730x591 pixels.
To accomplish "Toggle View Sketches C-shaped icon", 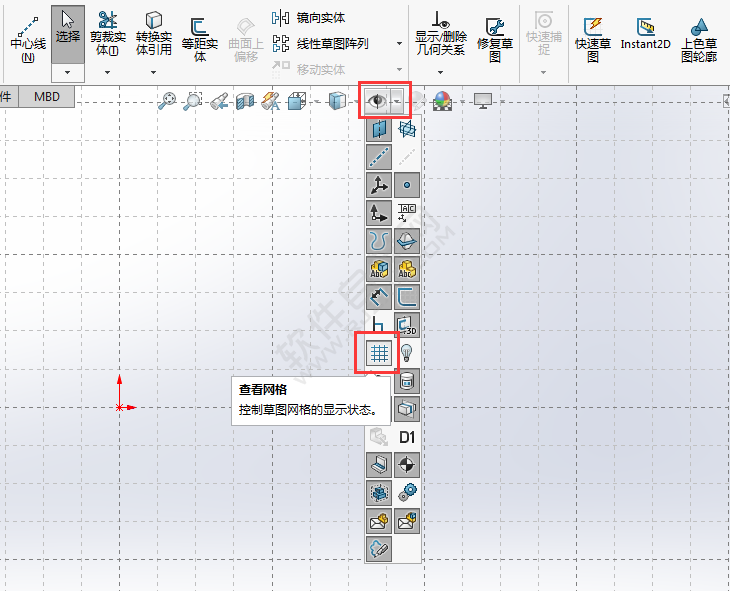I will point(407,297).
